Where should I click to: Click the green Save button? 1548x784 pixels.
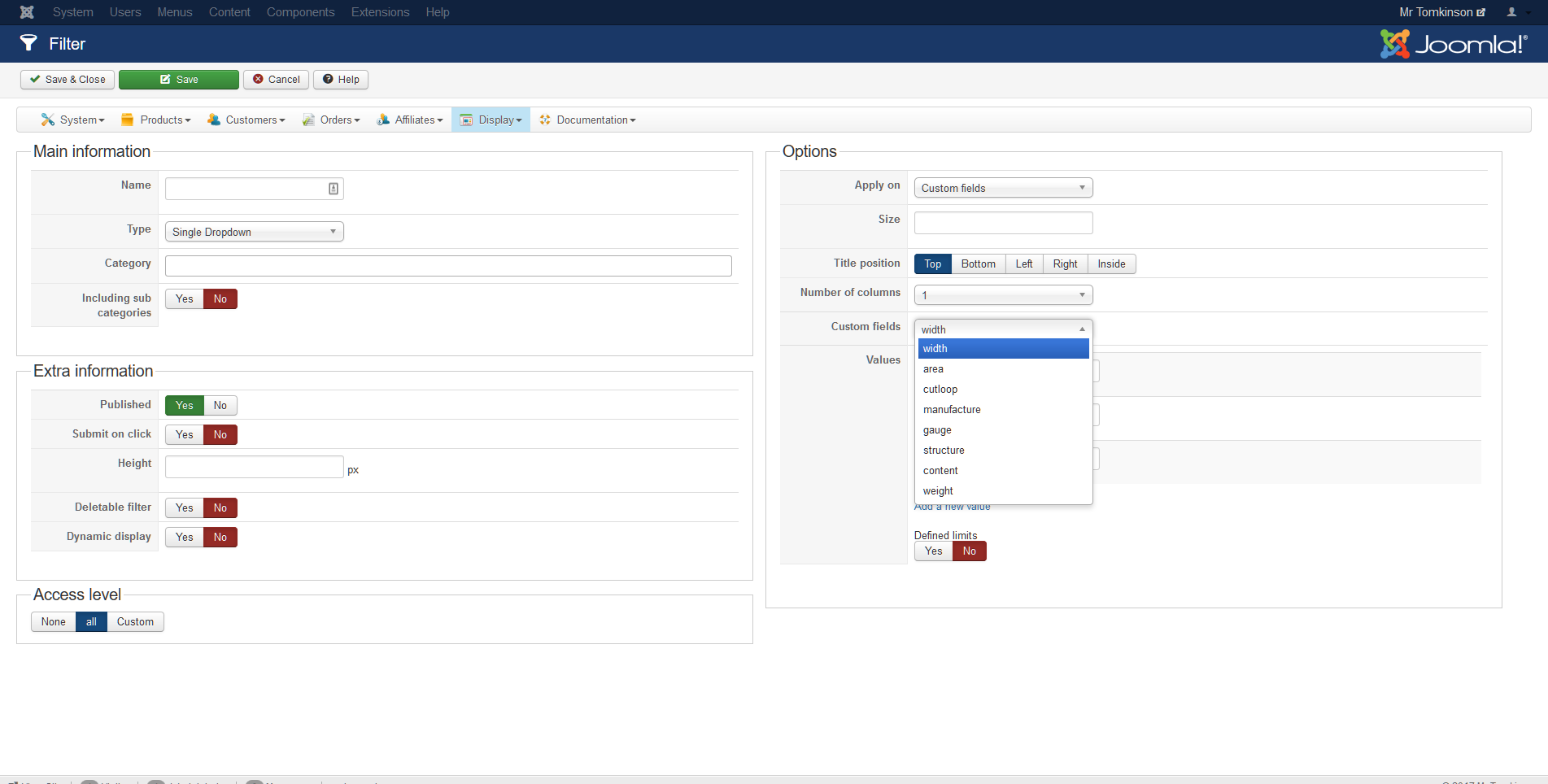point(179,80)
